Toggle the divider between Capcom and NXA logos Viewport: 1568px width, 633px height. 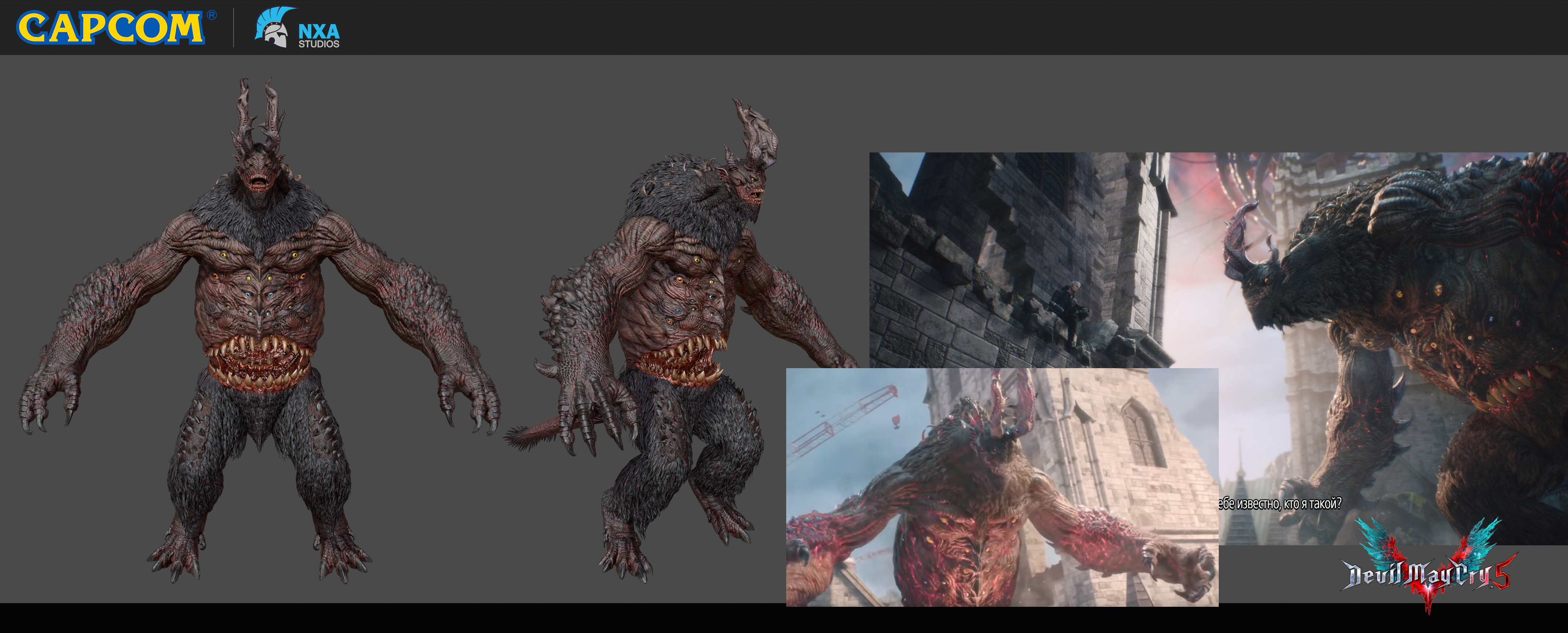tap(234, 28)
